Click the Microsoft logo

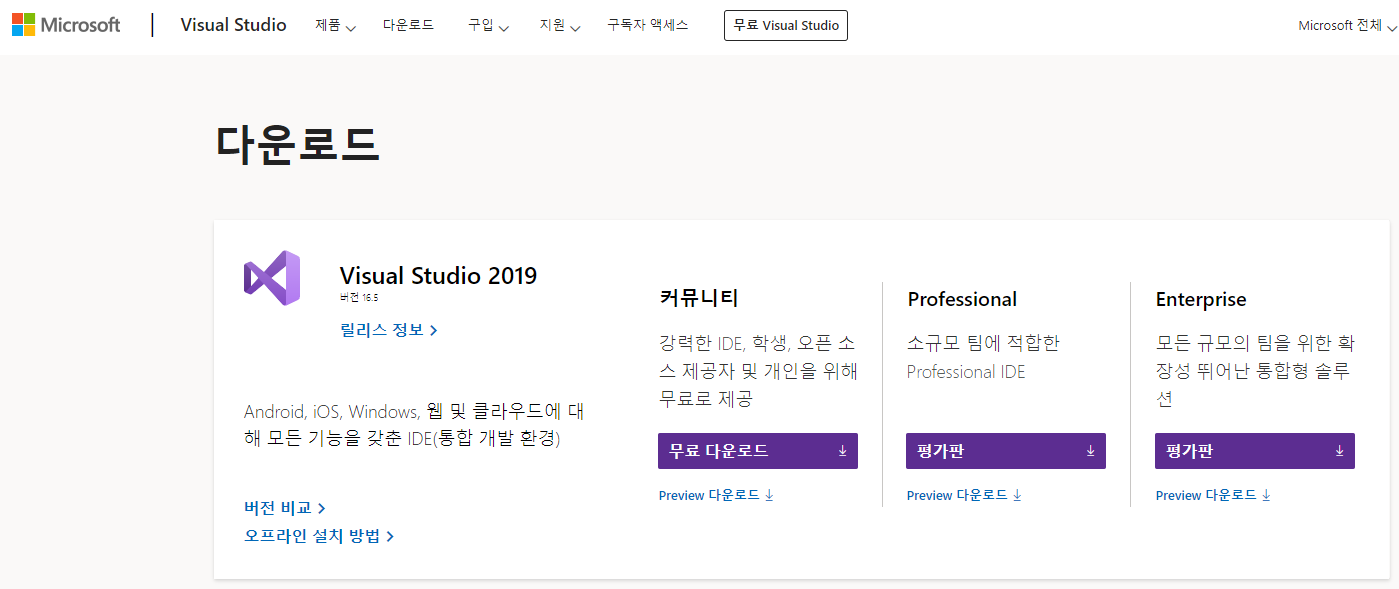(66, 25)
